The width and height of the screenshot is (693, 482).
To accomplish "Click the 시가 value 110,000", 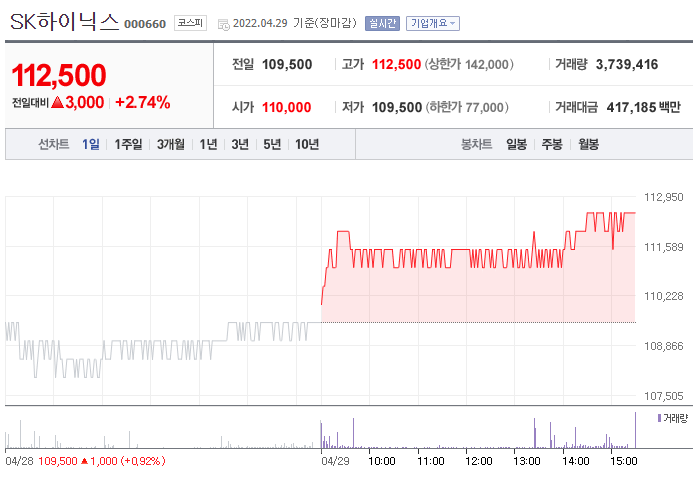I will point(286,107).
